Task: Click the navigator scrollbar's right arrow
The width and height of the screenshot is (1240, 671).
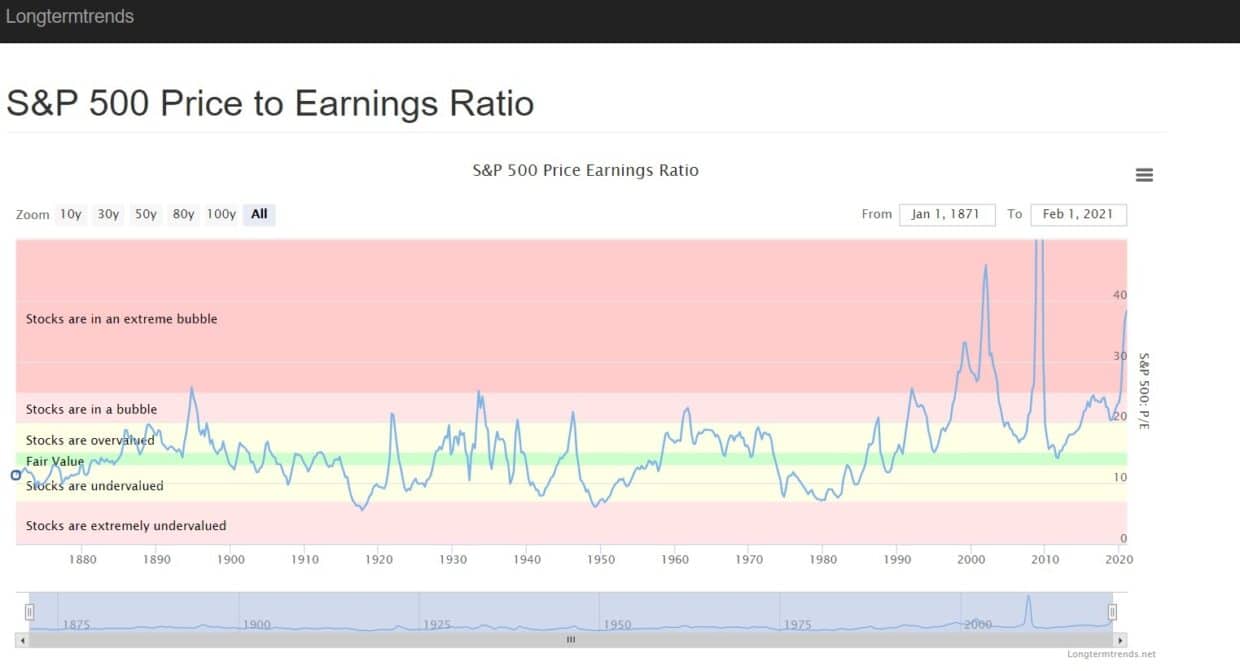Action: point(1120,640)
